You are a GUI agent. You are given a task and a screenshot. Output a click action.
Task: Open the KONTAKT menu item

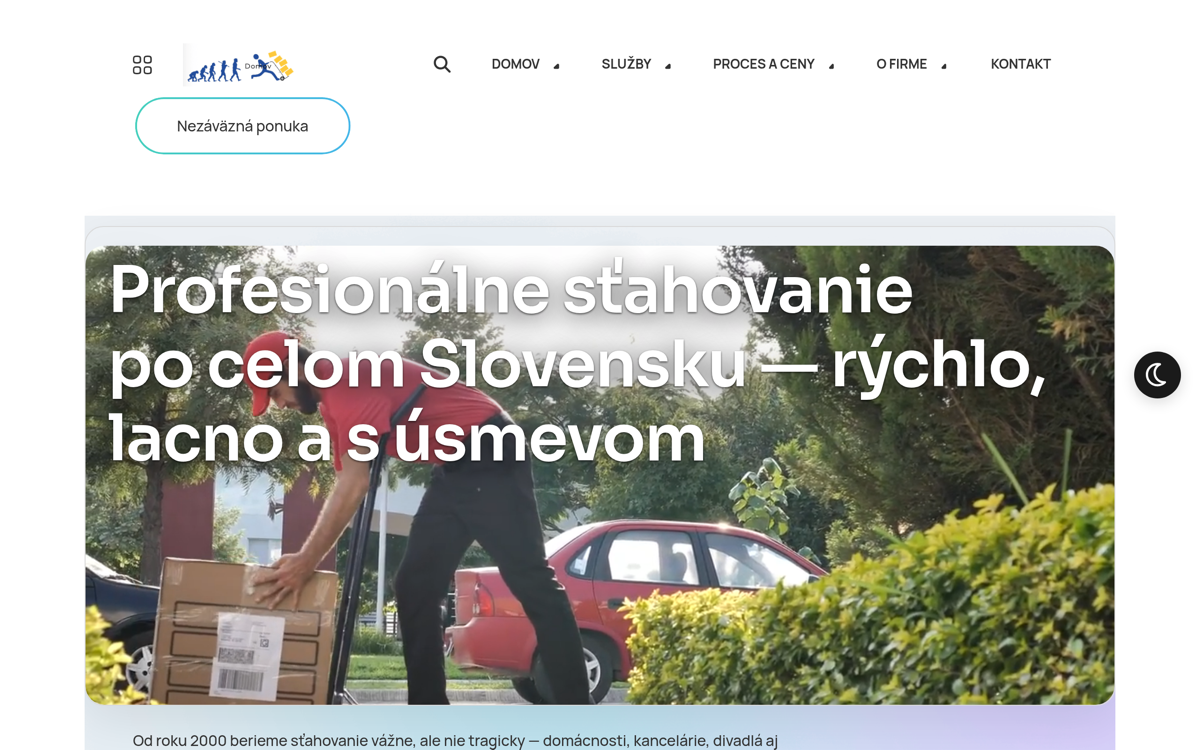coord(1020,63)
